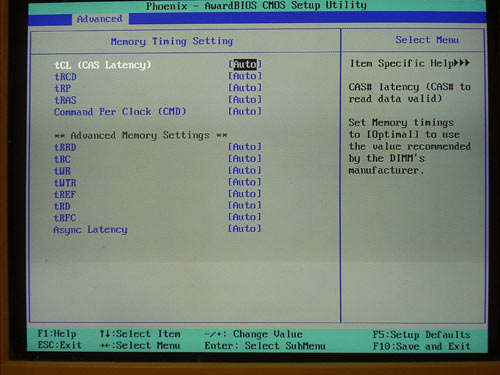This screenshot has height=375, width=500.
Task: Open the tRFC Auto value
Action: (245, 217)
